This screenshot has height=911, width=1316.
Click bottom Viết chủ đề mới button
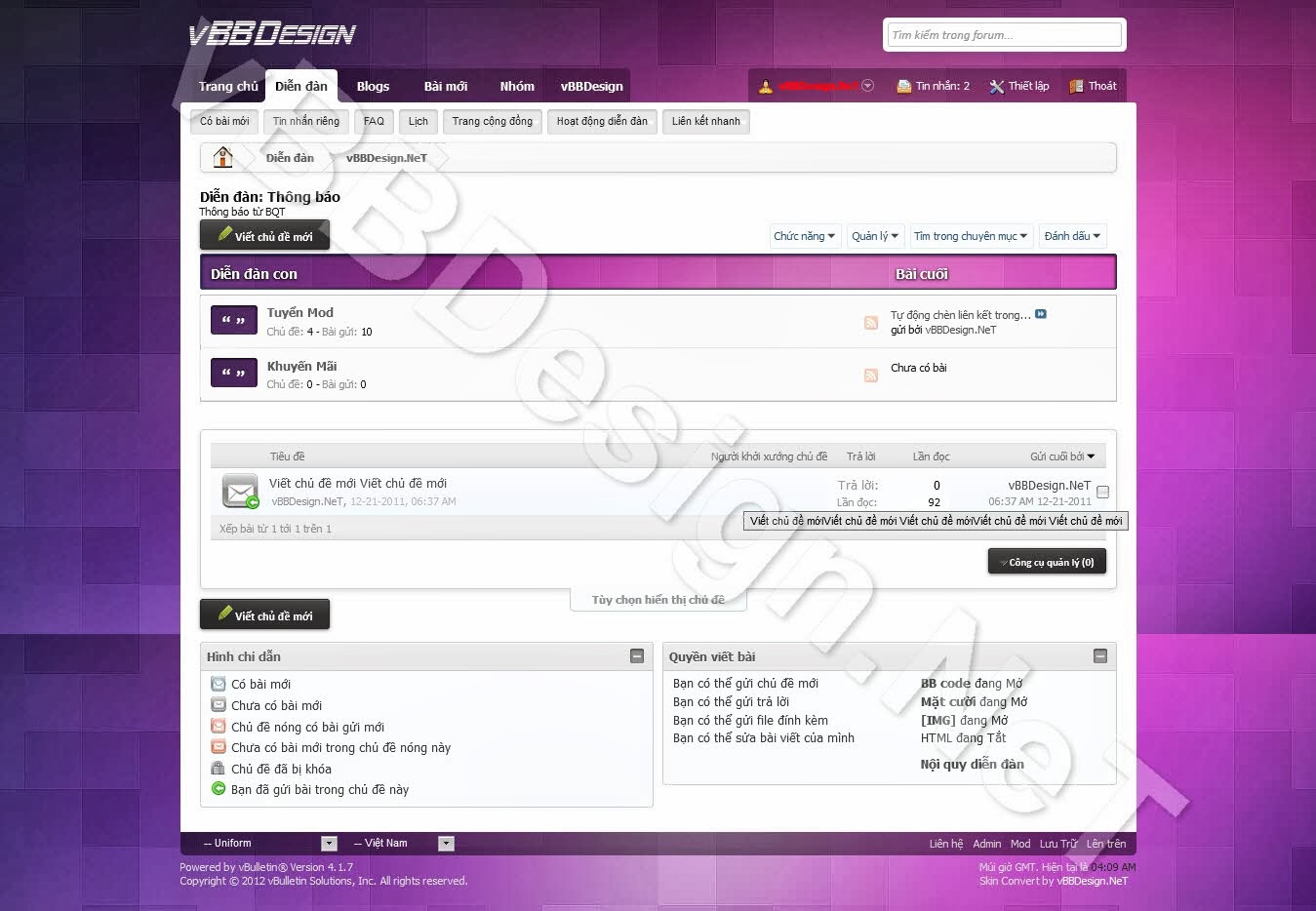pyautogui.click(x=264, y=614)
